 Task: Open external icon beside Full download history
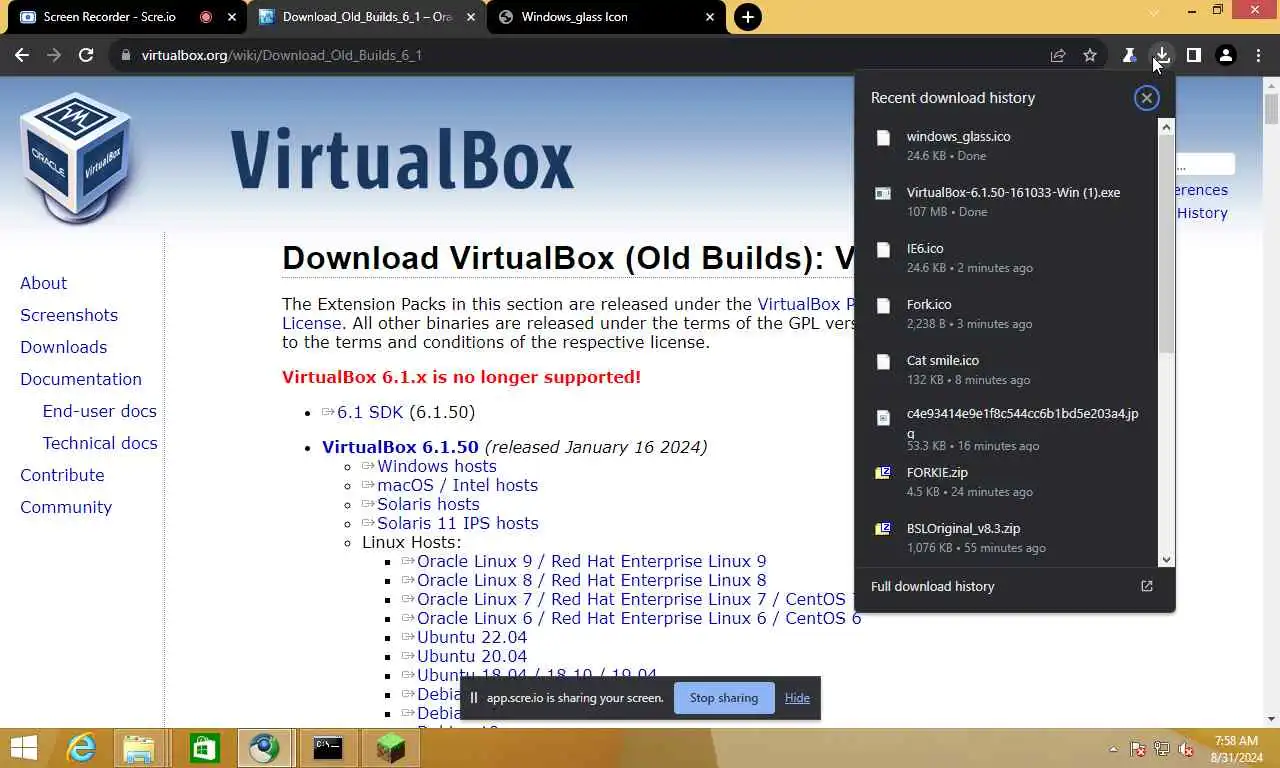click(1147, 586)
